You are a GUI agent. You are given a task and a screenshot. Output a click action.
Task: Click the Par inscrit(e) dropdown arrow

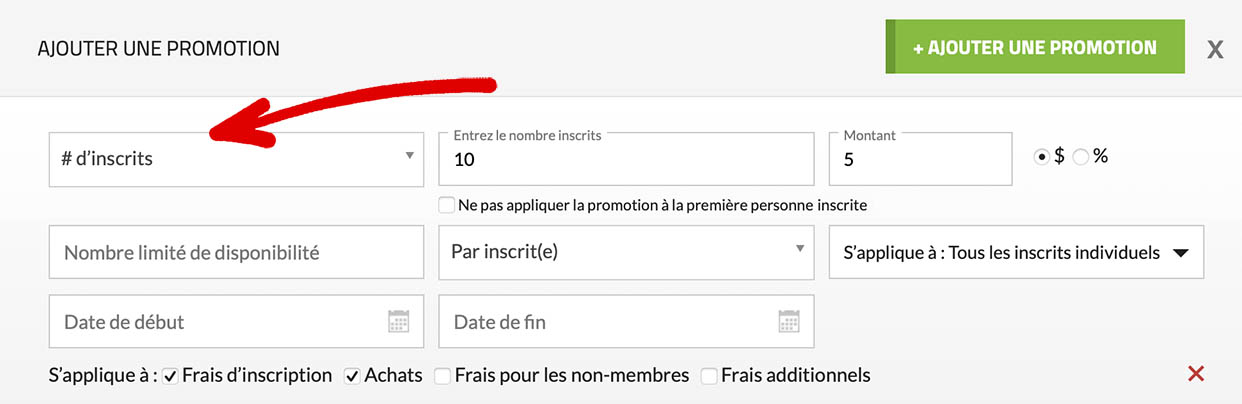coord(799,249)
